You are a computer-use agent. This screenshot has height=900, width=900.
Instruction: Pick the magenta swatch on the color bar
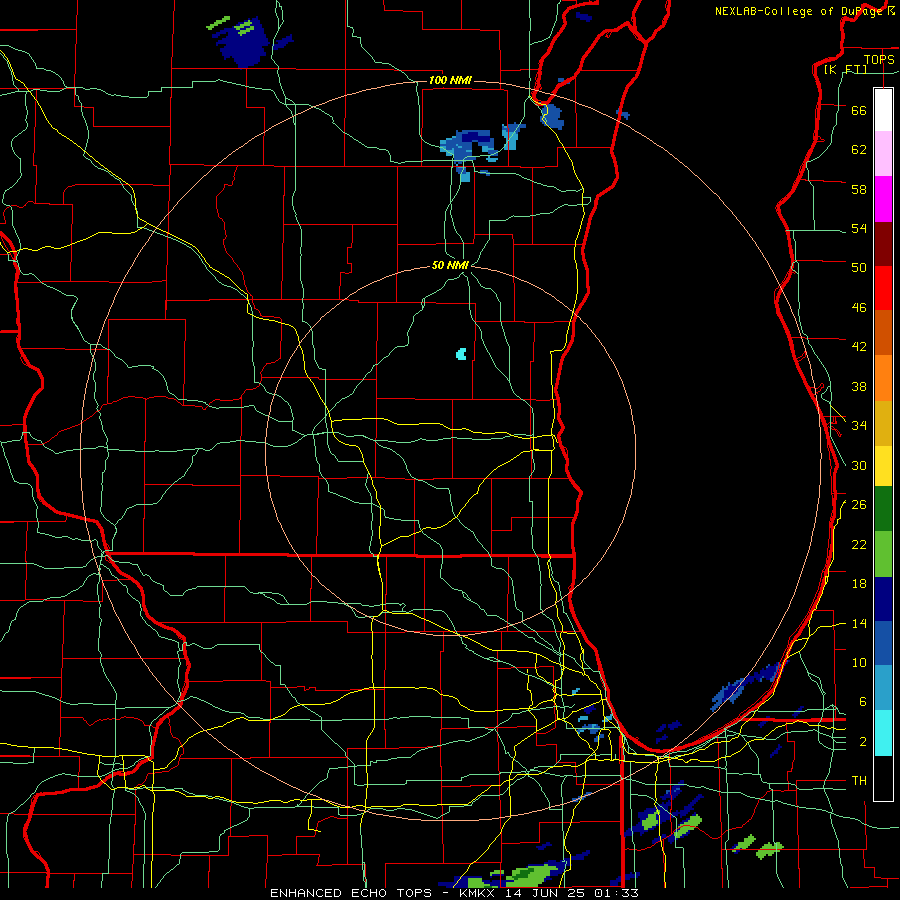click(x=883, y=199)
